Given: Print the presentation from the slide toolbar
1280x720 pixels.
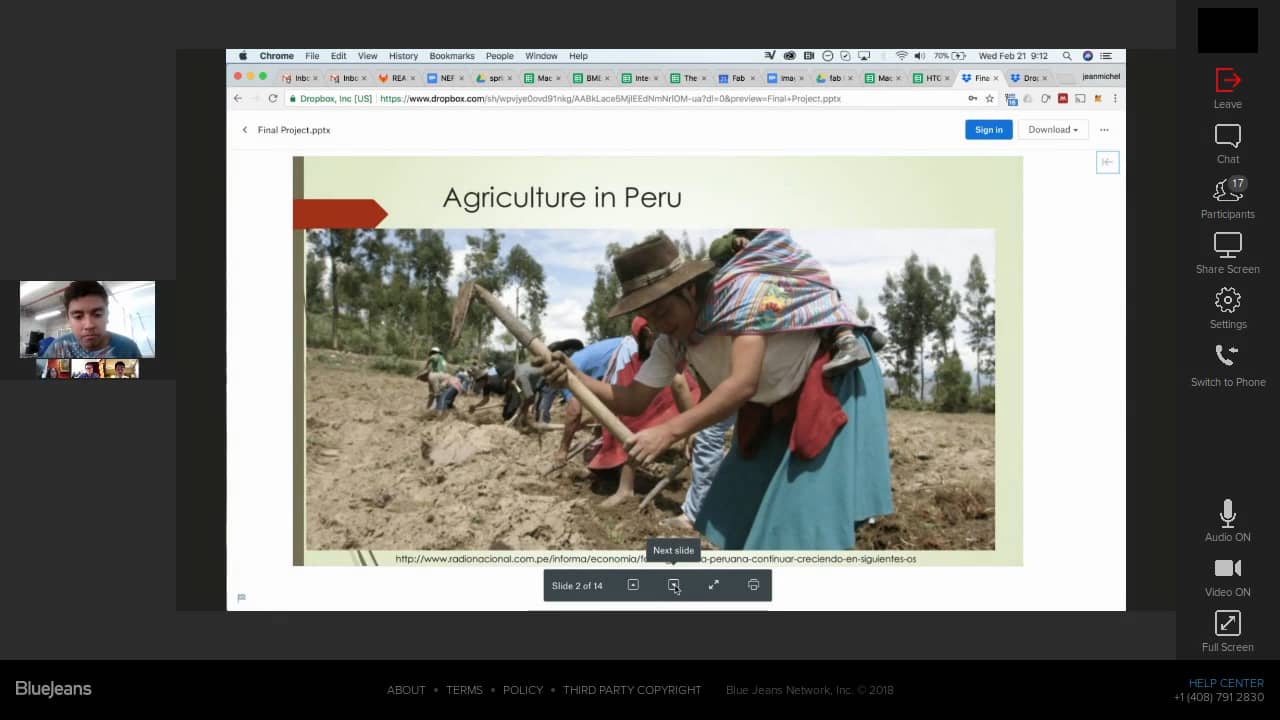Looking at the screenshot, I should pyautogui.click(x=753, y=585).
